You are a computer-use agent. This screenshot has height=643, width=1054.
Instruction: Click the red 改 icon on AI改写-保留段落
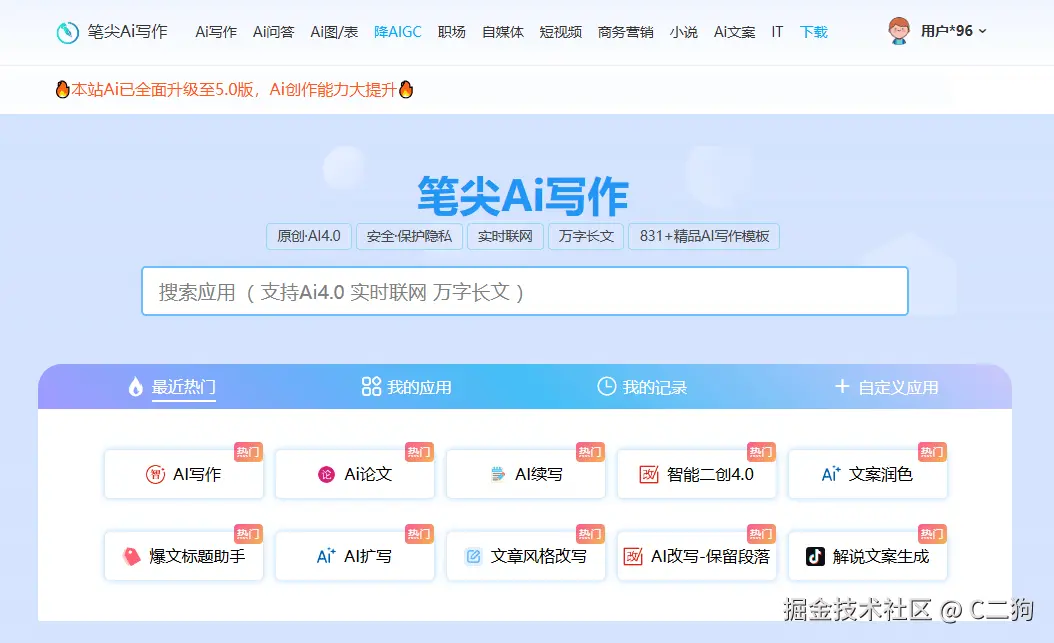pos(633,556)
